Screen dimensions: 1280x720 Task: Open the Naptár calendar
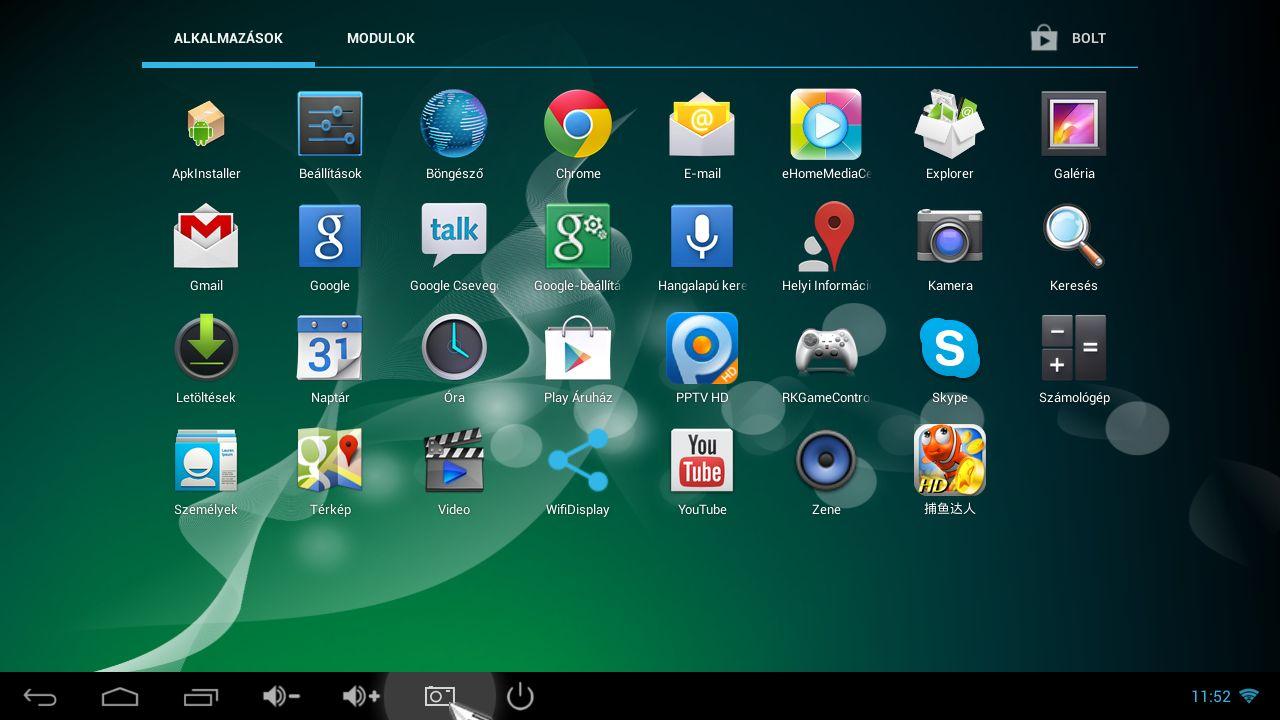click(x=330, y=349)
